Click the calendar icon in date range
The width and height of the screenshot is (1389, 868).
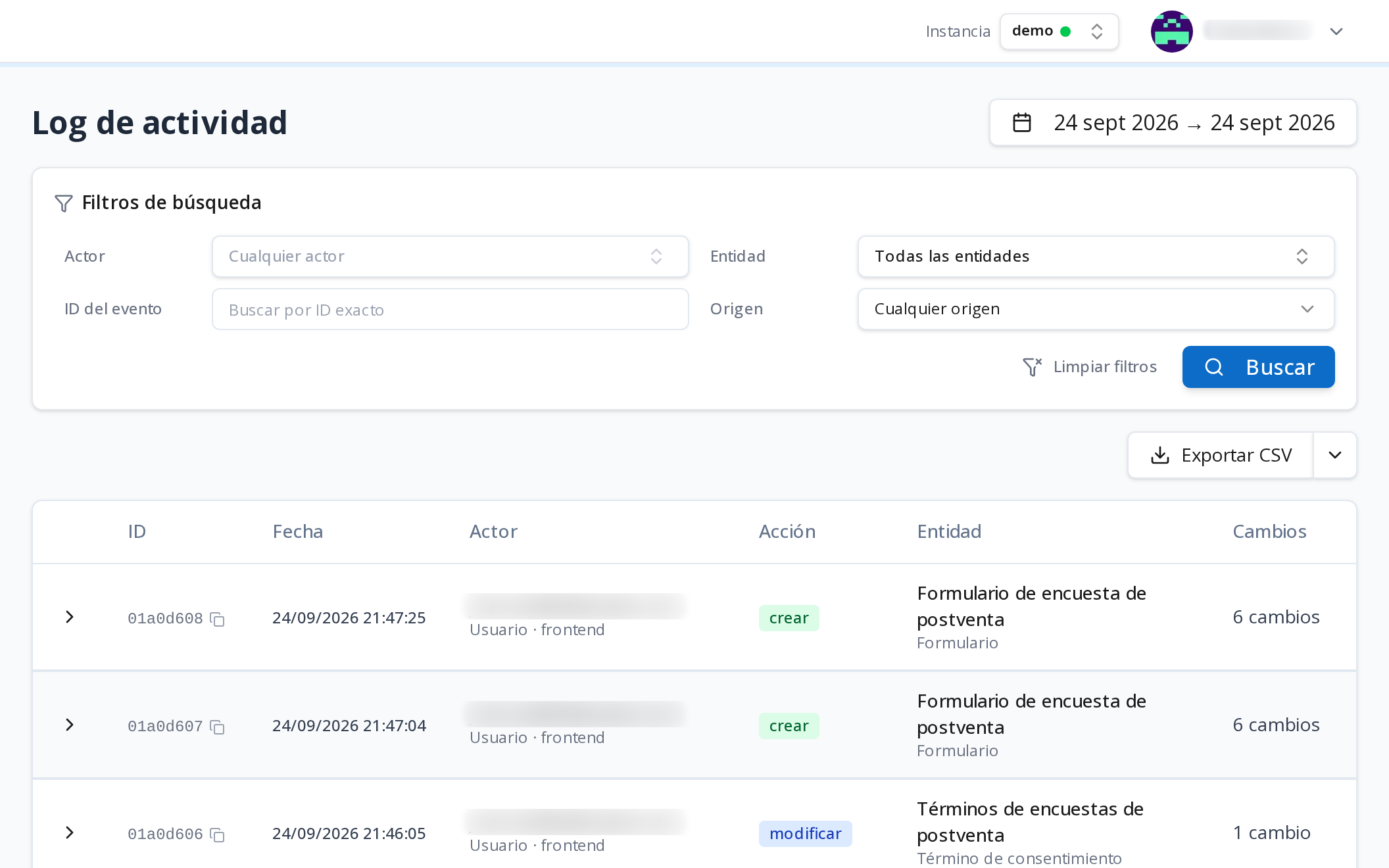tap(1021, 123)
